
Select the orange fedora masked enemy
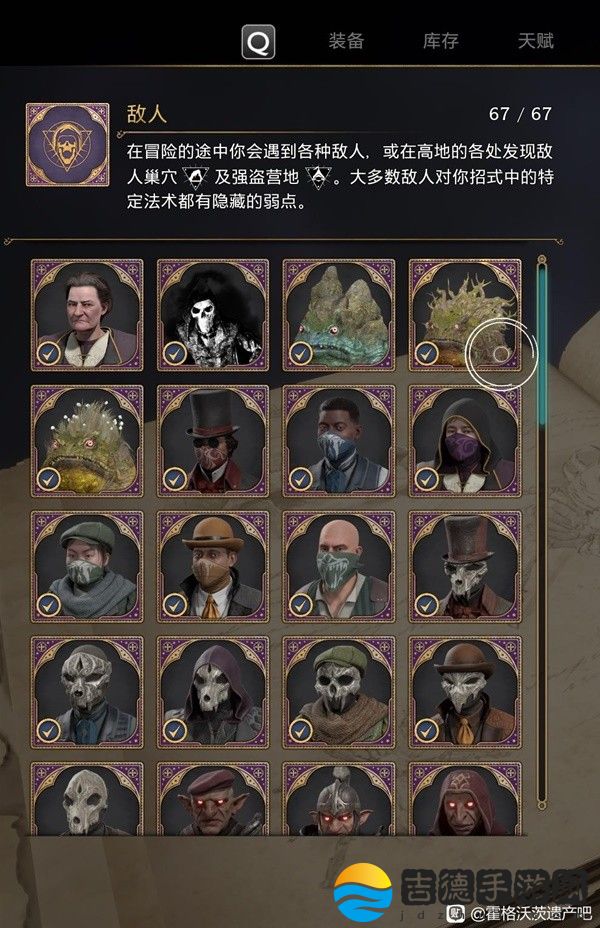213,567
